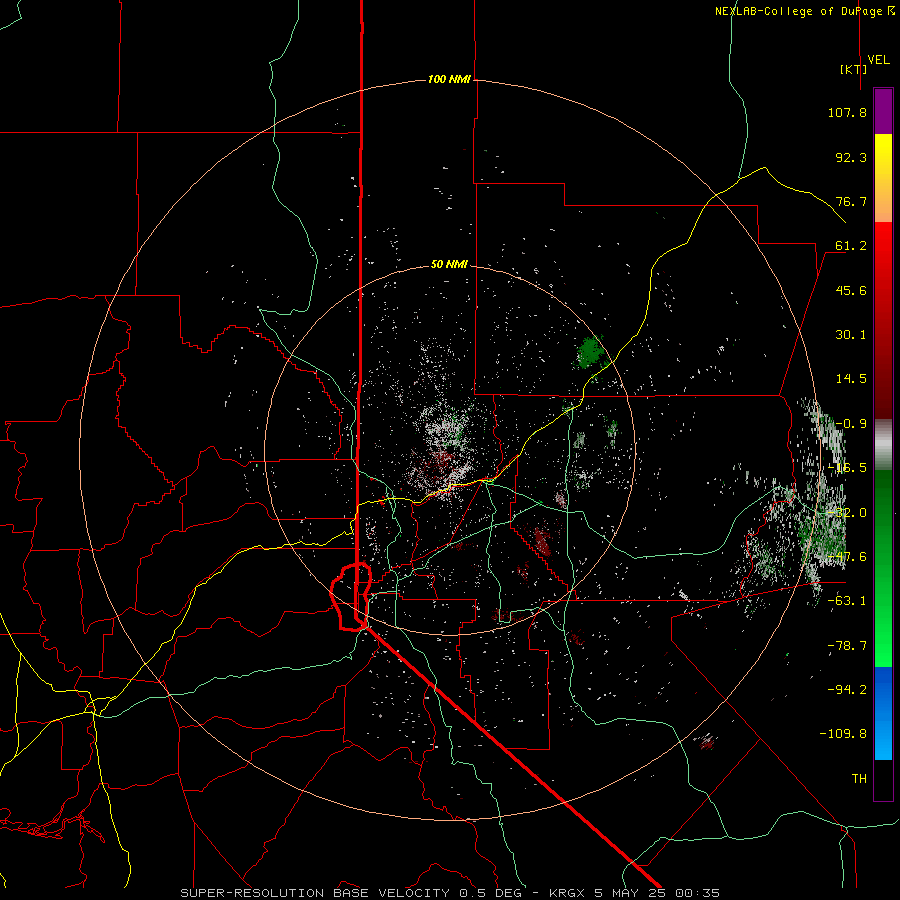The width and height of the screenshot is (900, 900).
Task: Click the [KT] units label
Action: 854,69
